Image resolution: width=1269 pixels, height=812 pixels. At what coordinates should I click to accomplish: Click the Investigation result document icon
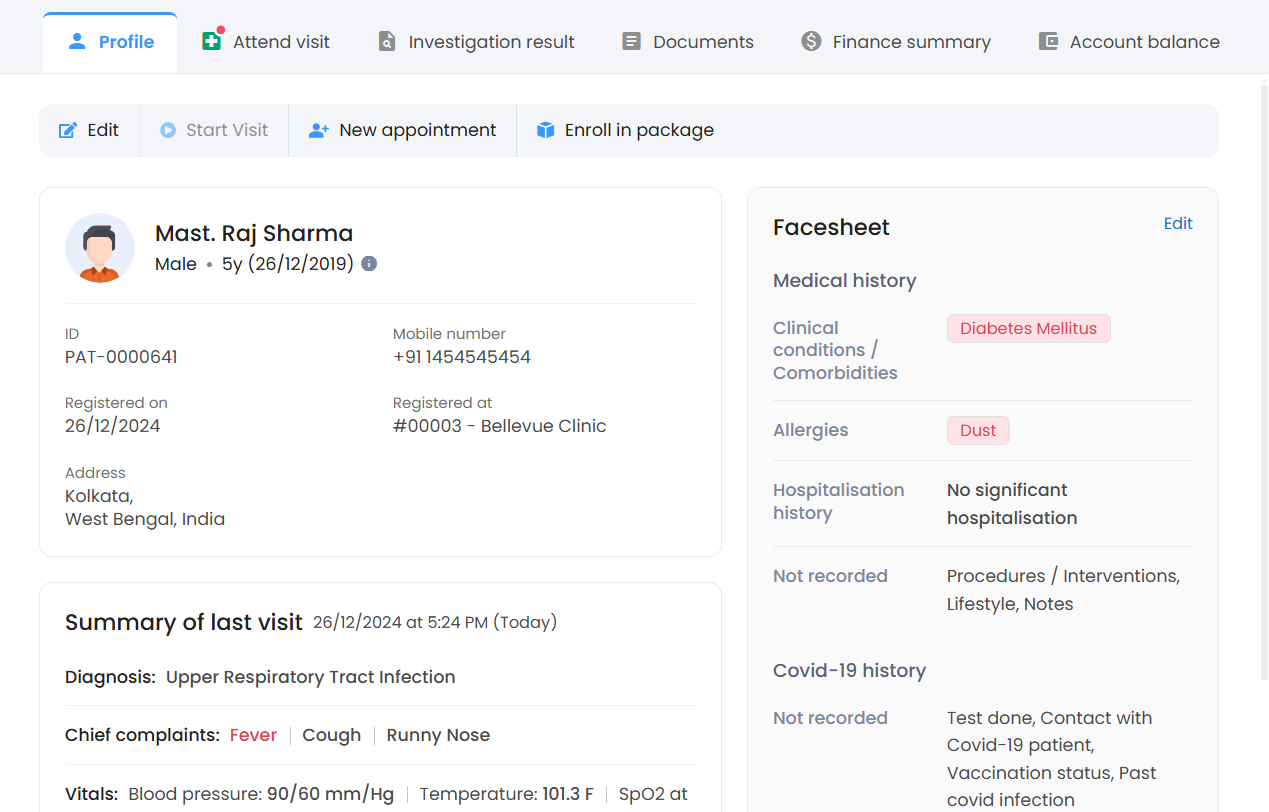[x=387, y=42]
